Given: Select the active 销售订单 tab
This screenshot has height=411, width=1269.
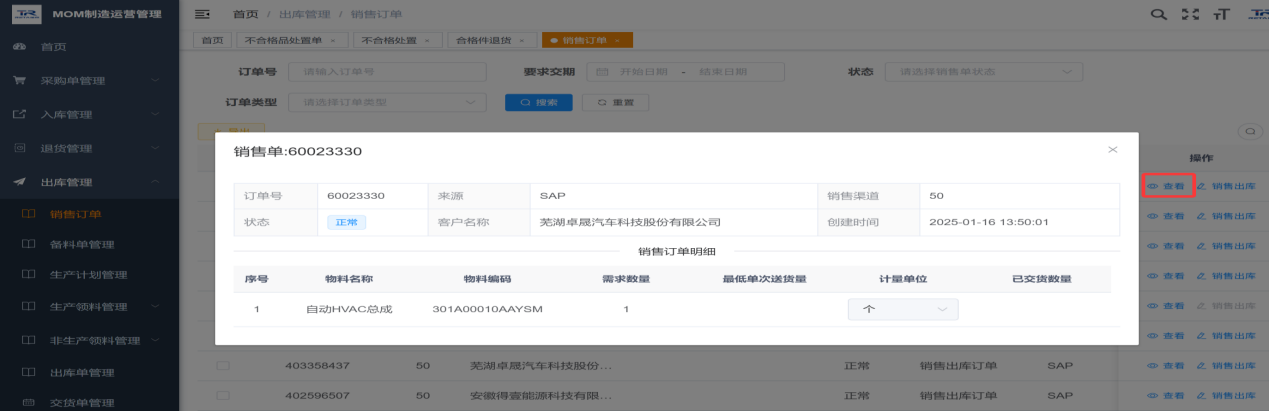Looking at the screenshot, I should click(x=586, y=40).
